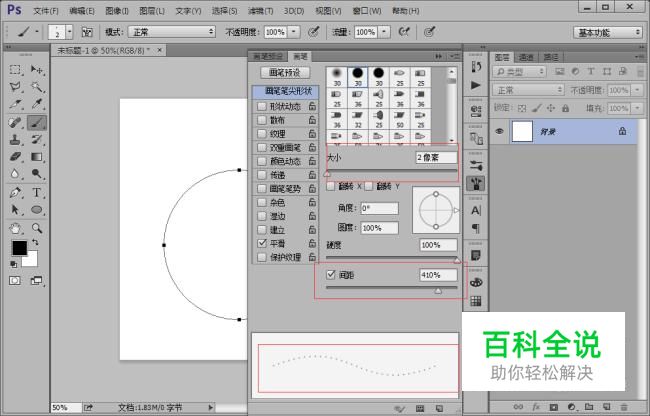Open the layer filter 类型 dropdown

pyautogui.click(x=519, y=72)
